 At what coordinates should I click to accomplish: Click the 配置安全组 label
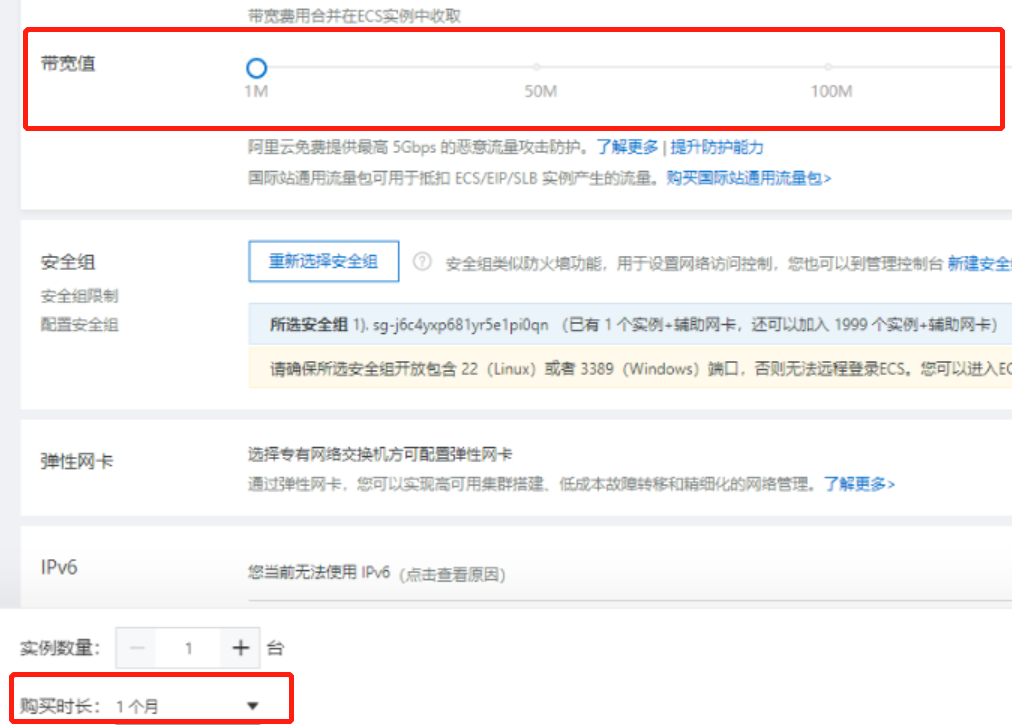[x=79, y=325]
